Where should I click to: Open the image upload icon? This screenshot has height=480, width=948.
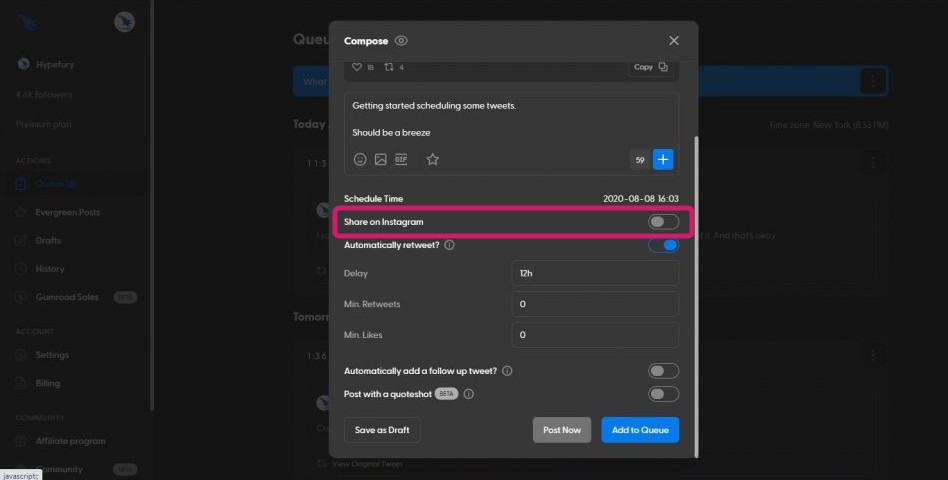[x=380, y=159]
